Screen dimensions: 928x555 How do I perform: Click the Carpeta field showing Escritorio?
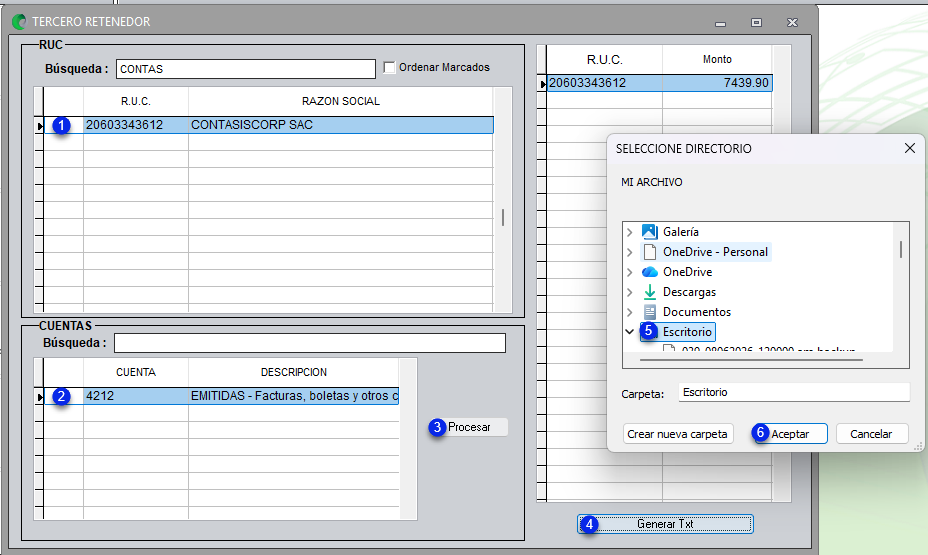tap(794, 392)
